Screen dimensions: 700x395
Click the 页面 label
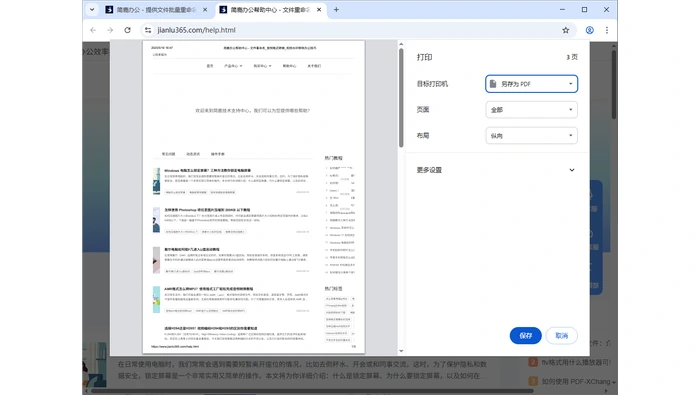423,110
